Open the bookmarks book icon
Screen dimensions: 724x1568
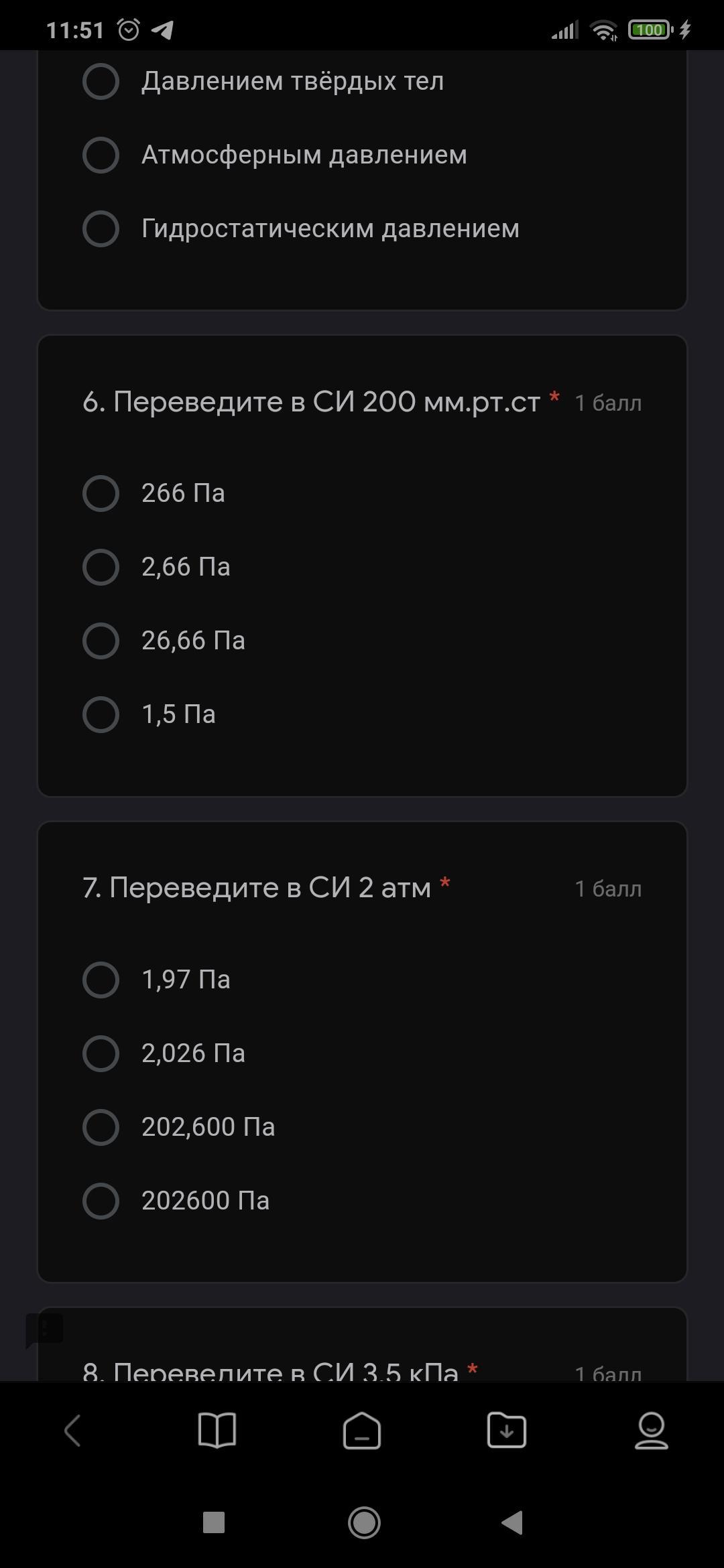(217, 1431)
